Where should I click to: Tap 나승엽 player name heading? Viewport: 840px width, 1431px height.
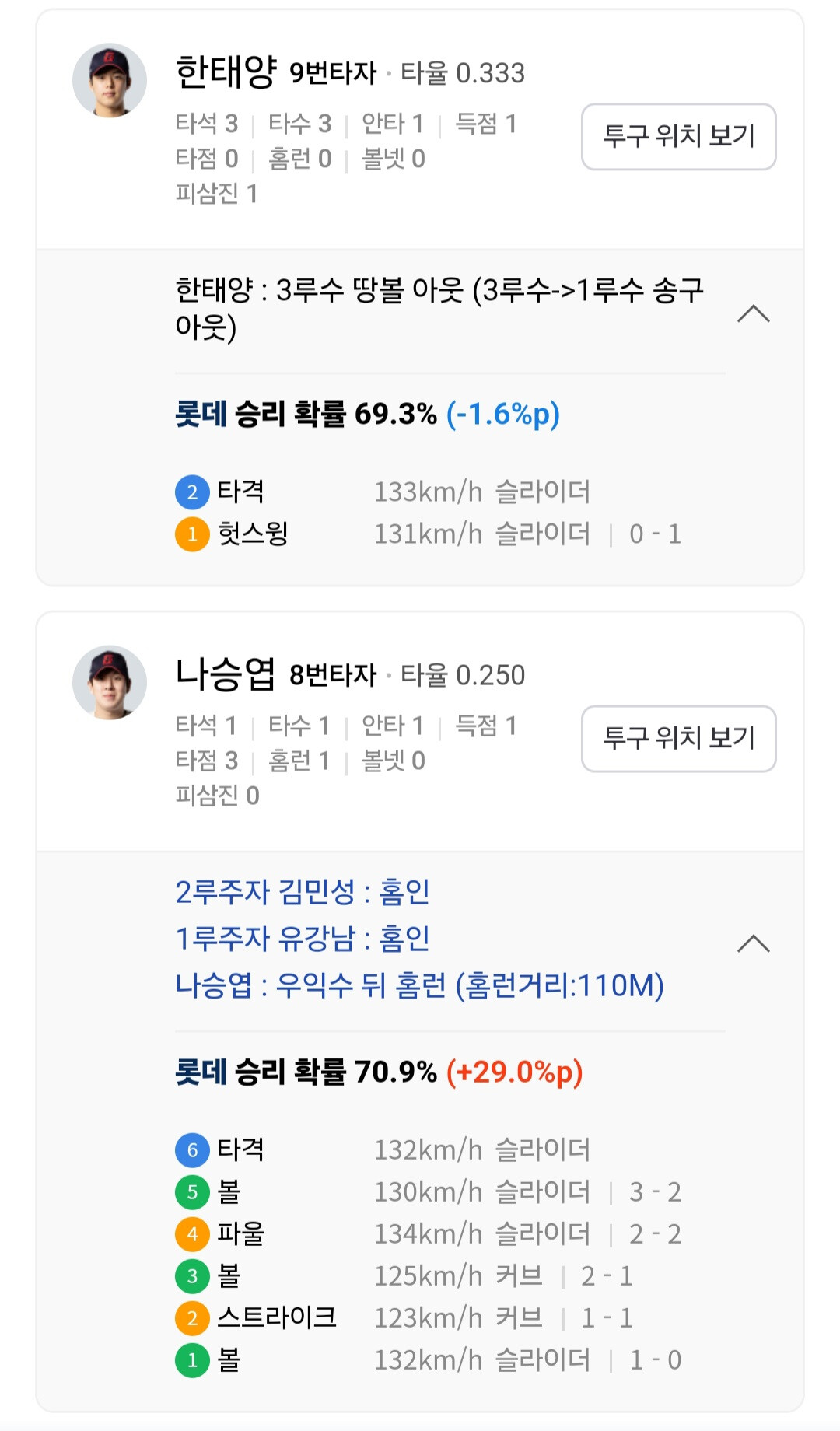coord(226,674)
